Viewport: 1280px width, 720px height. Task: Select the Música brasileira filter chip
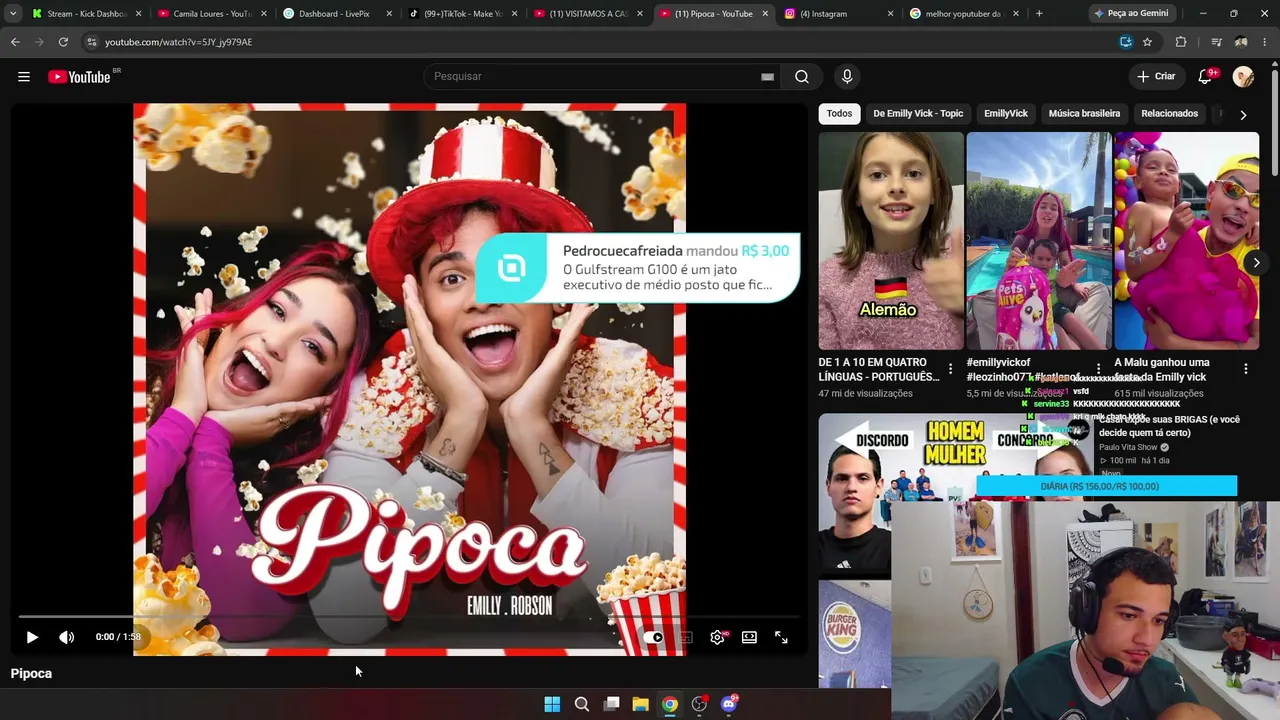tap(1084, 114)
